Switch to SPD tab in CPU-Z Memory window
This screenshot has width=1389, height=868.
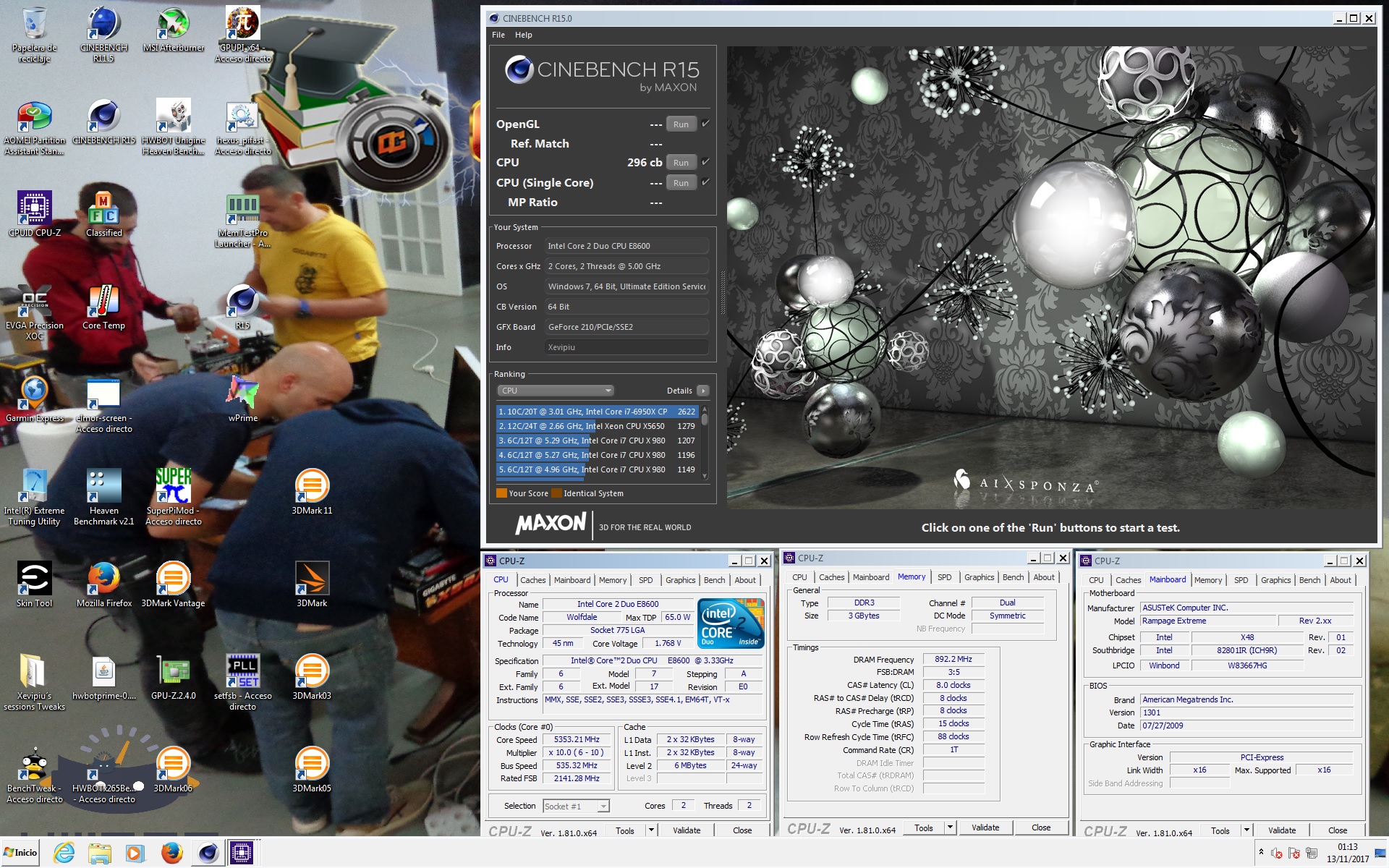(x=944, y=577)
